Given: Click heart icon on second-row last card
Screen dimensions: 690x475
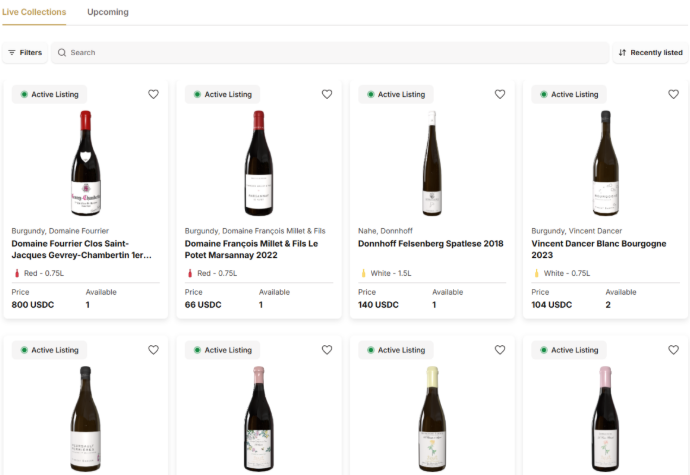Looking at the screenshot, I should (x=673, y=350).
